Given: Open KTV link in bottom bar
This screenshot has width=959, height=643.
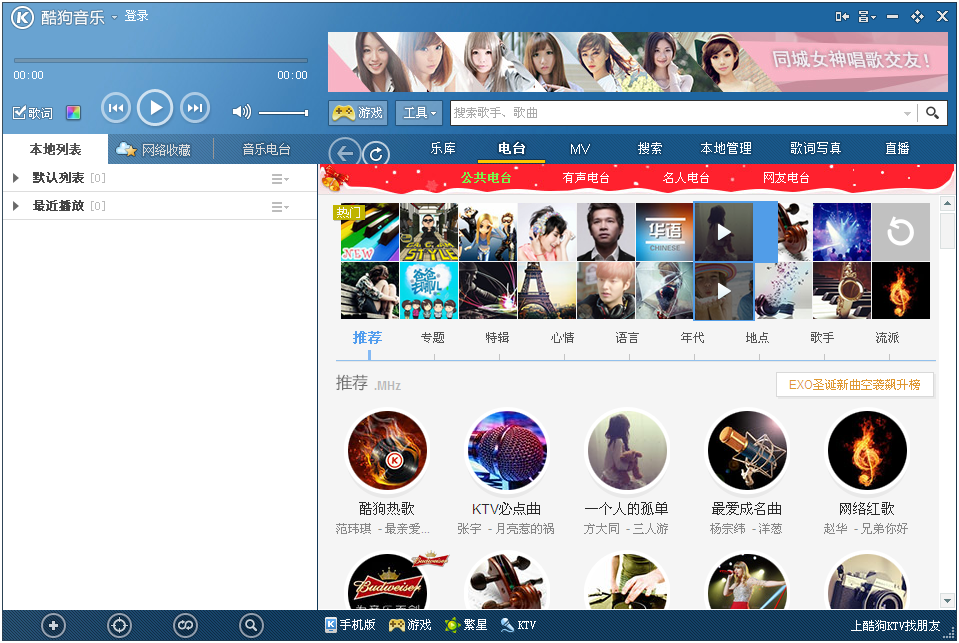Looking at the screenshot, I should coord(518,625).
